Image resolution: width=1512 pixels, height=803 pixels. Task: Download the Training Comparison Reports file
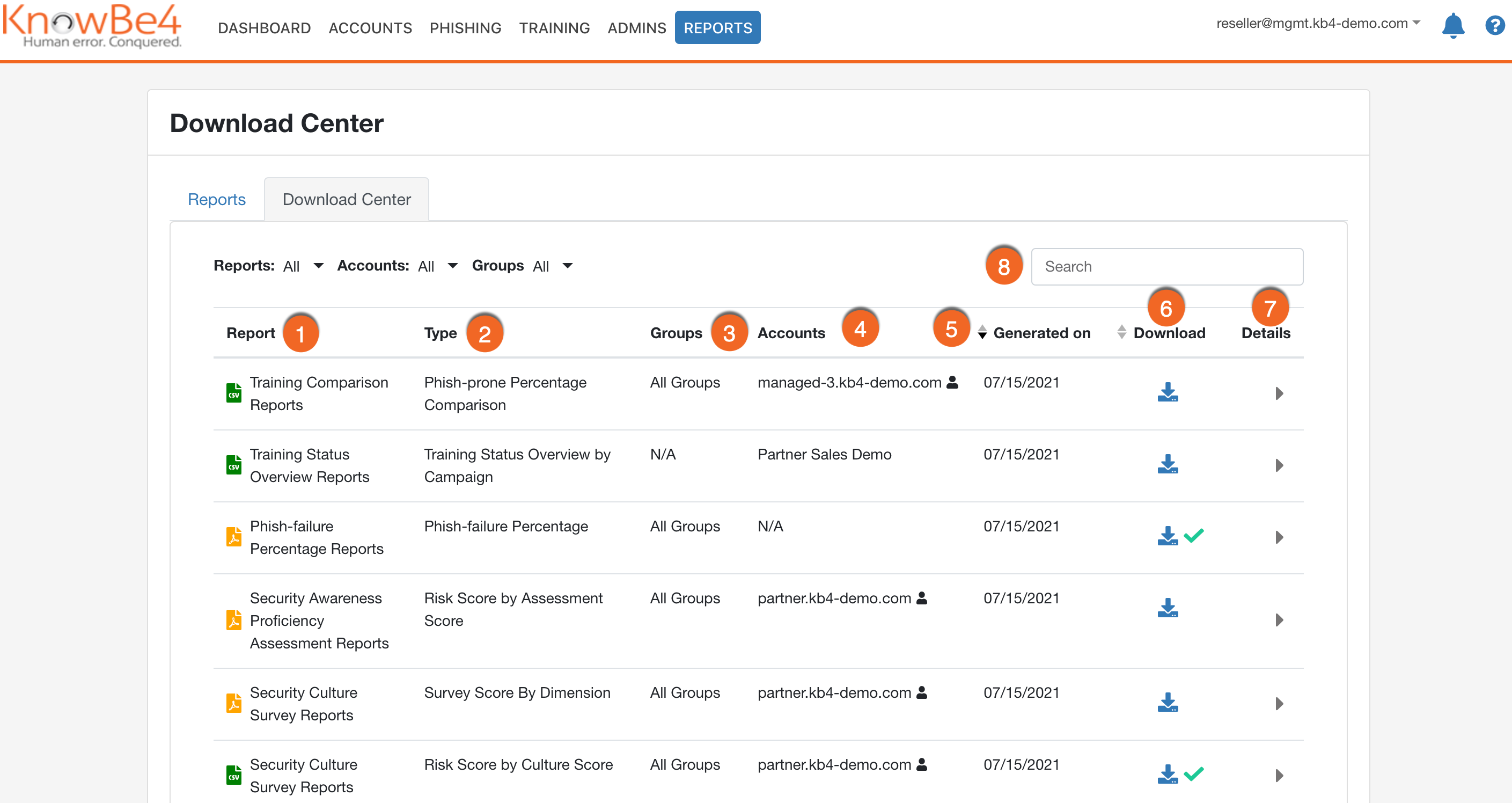click(1168, 392)
